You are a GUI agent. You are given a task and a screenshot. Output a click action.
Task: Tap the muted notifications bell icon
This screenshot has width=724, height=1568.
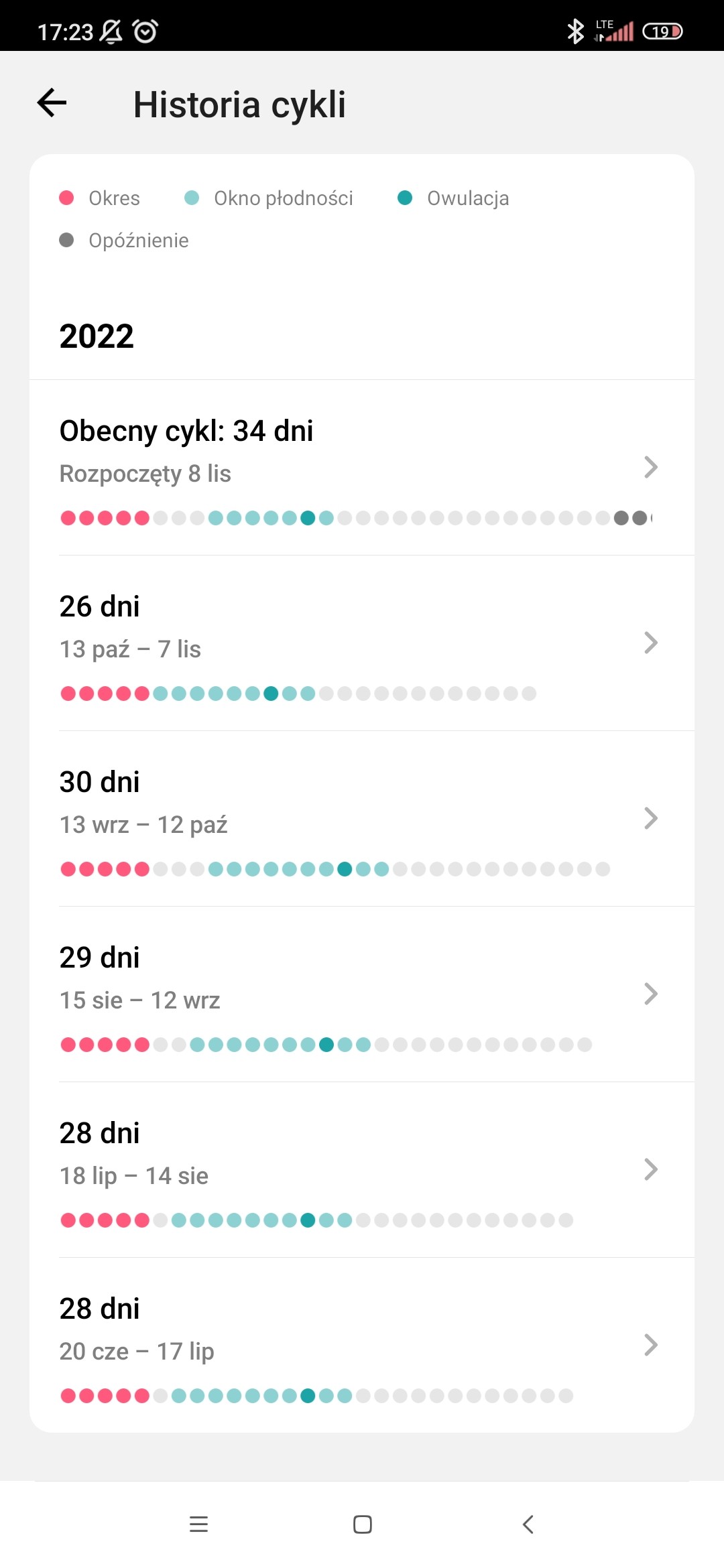tap(111, 31)
